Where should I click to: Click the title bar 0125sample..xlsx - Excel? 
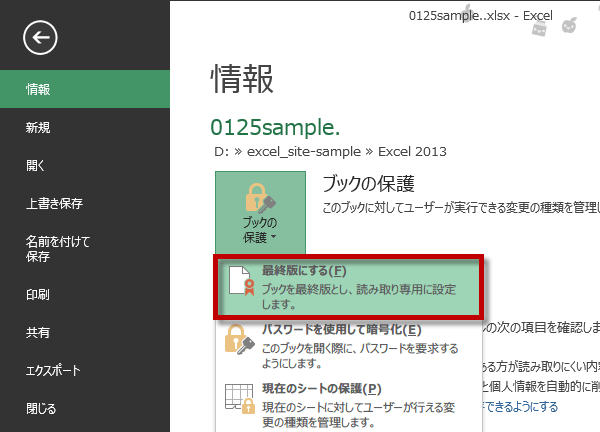[x=481, y=16]
